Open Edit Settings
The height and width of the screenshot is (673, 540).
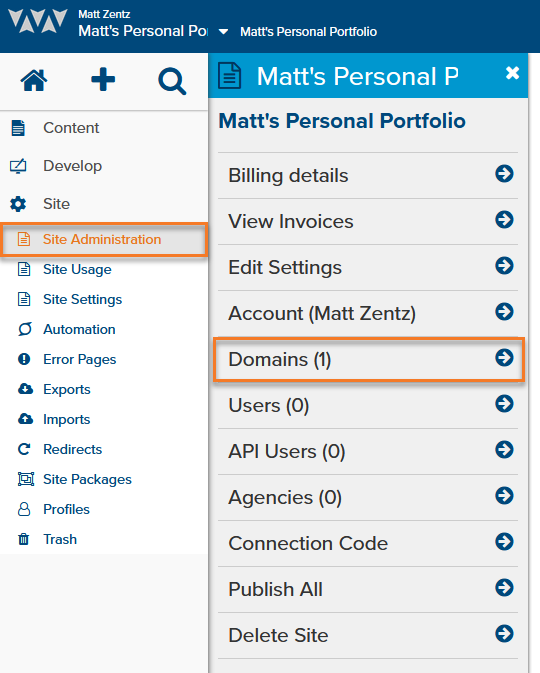(x=368, y=267)
